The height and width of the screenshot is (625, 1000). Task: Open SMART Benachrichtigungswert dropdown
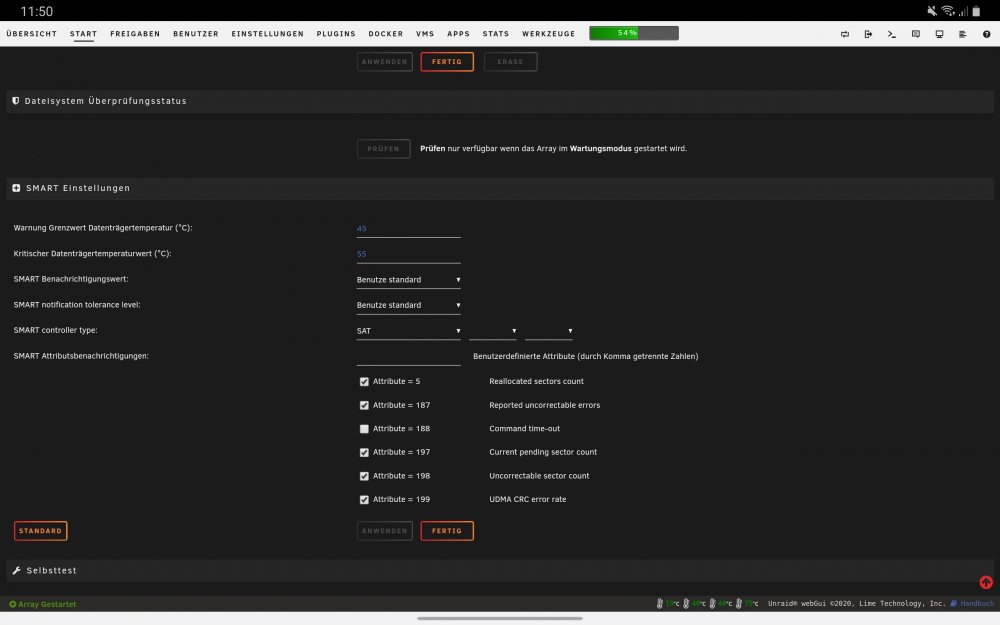(408, 279)
